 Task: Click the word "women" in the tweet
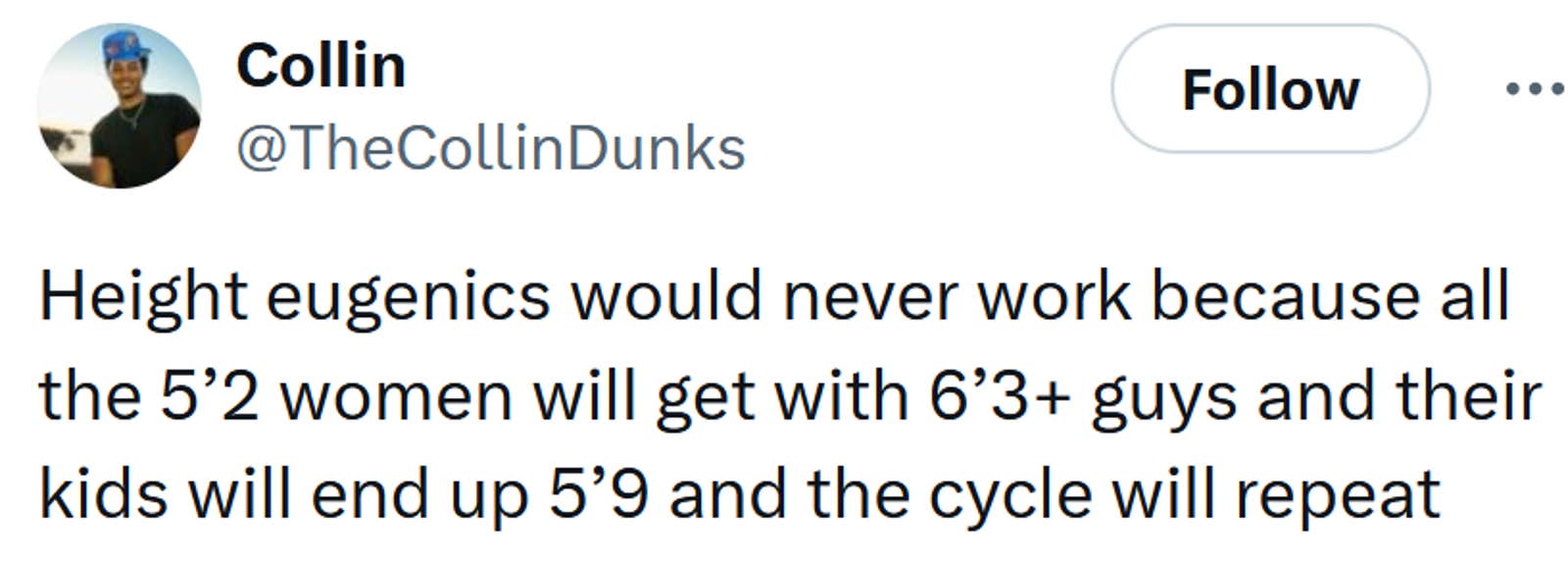402,395
